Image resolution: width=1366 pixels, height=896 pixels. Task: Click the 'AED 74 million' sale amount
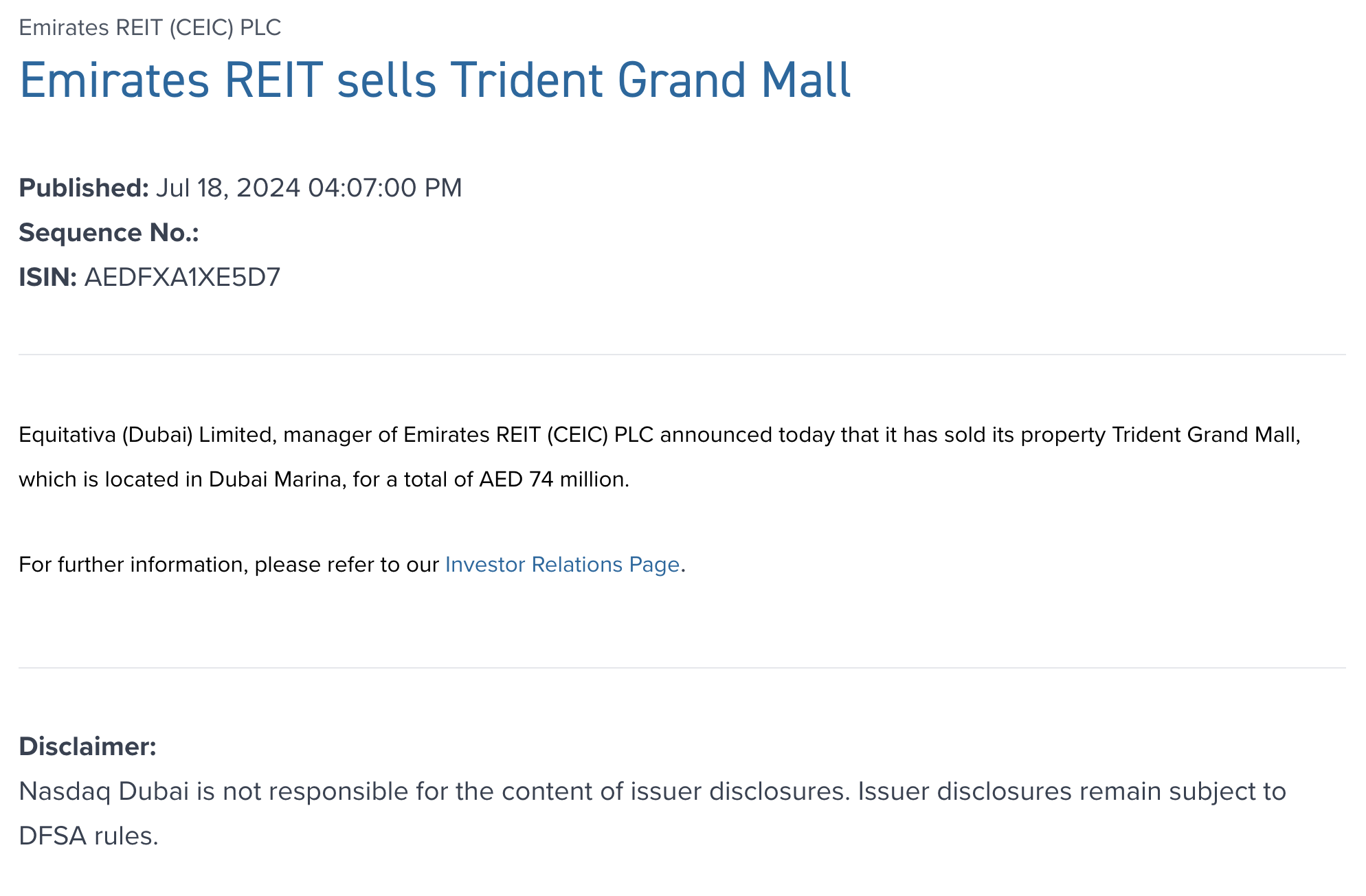pyautogui.click(x=554, y=479)
